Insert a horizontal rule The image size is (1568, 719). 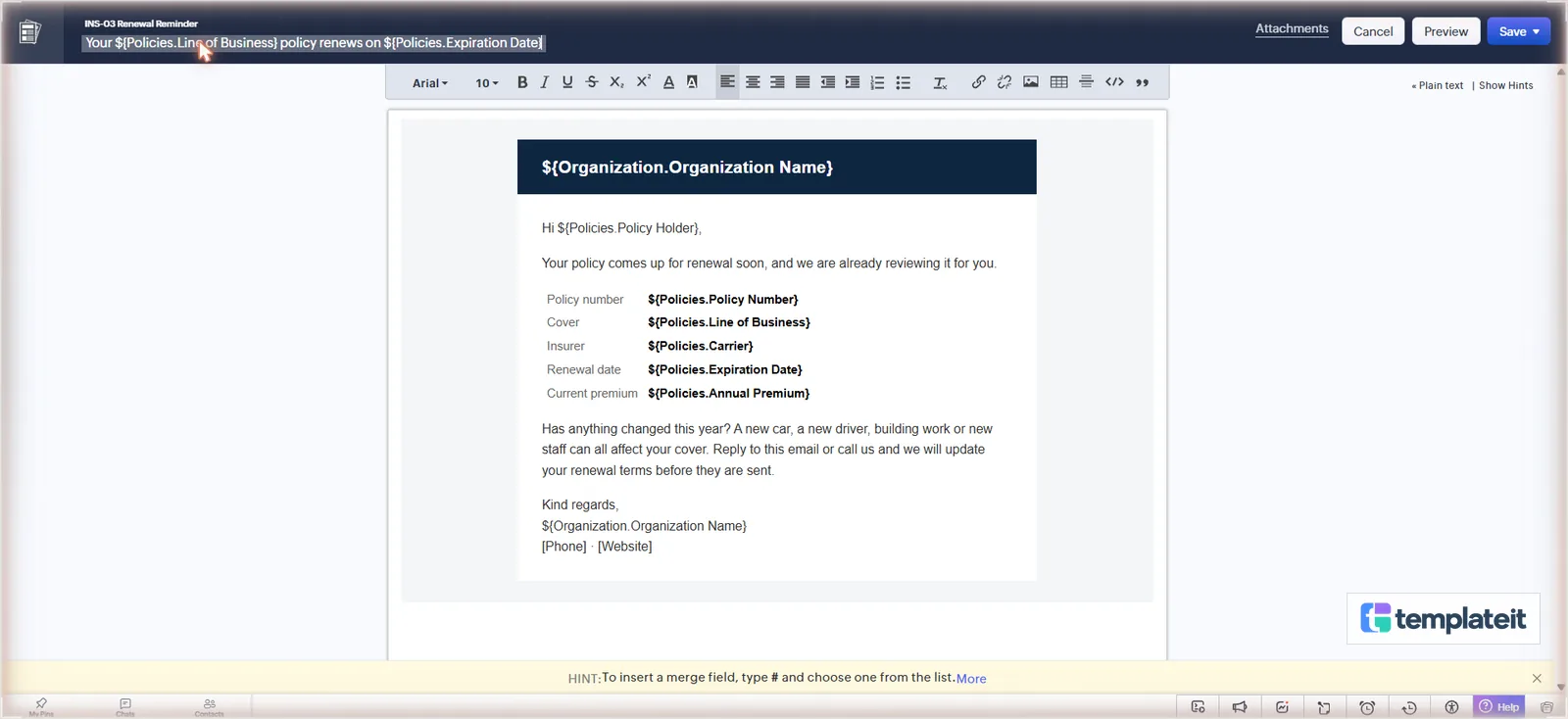click(1086, 82)
